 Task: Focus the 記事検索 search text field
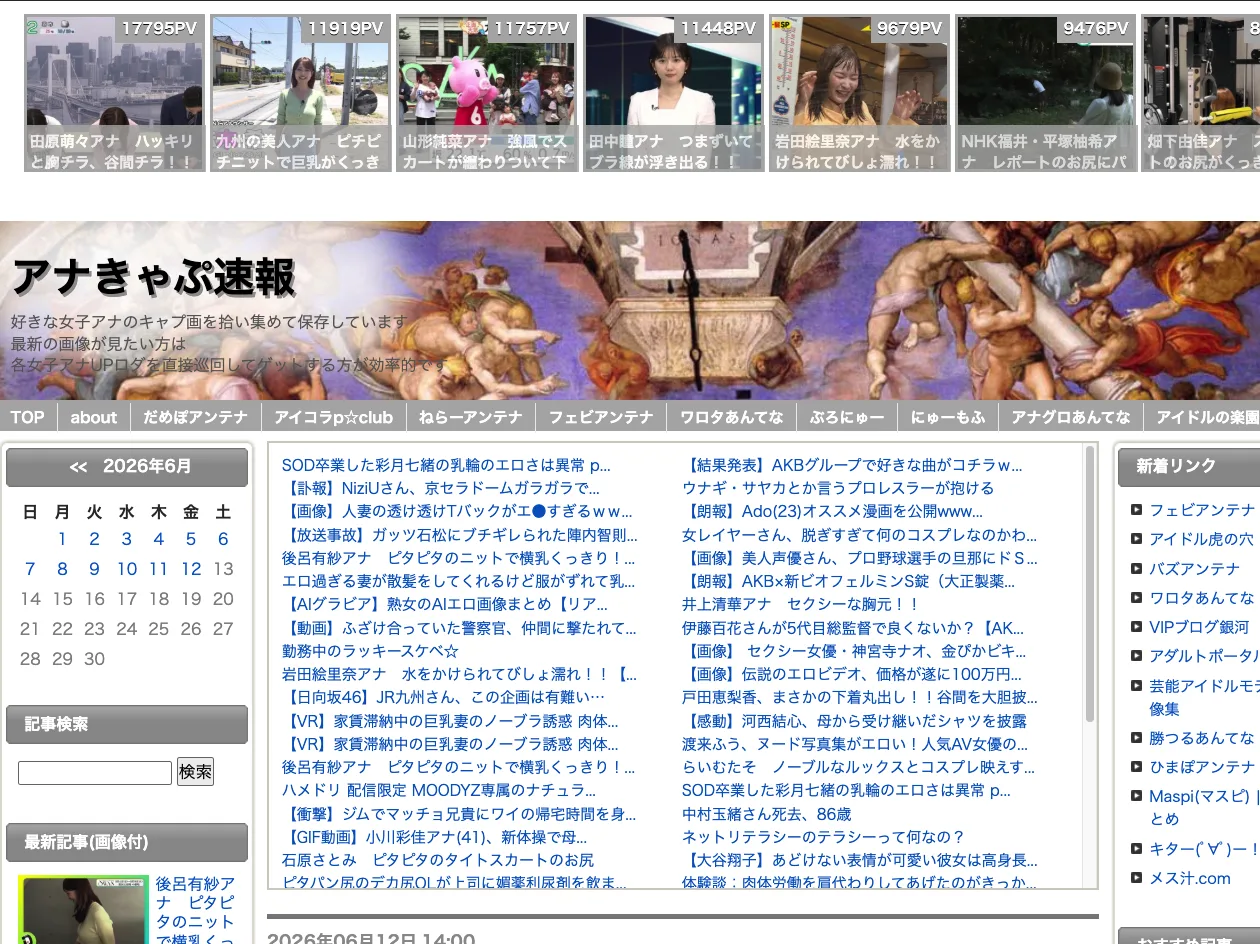95,773
